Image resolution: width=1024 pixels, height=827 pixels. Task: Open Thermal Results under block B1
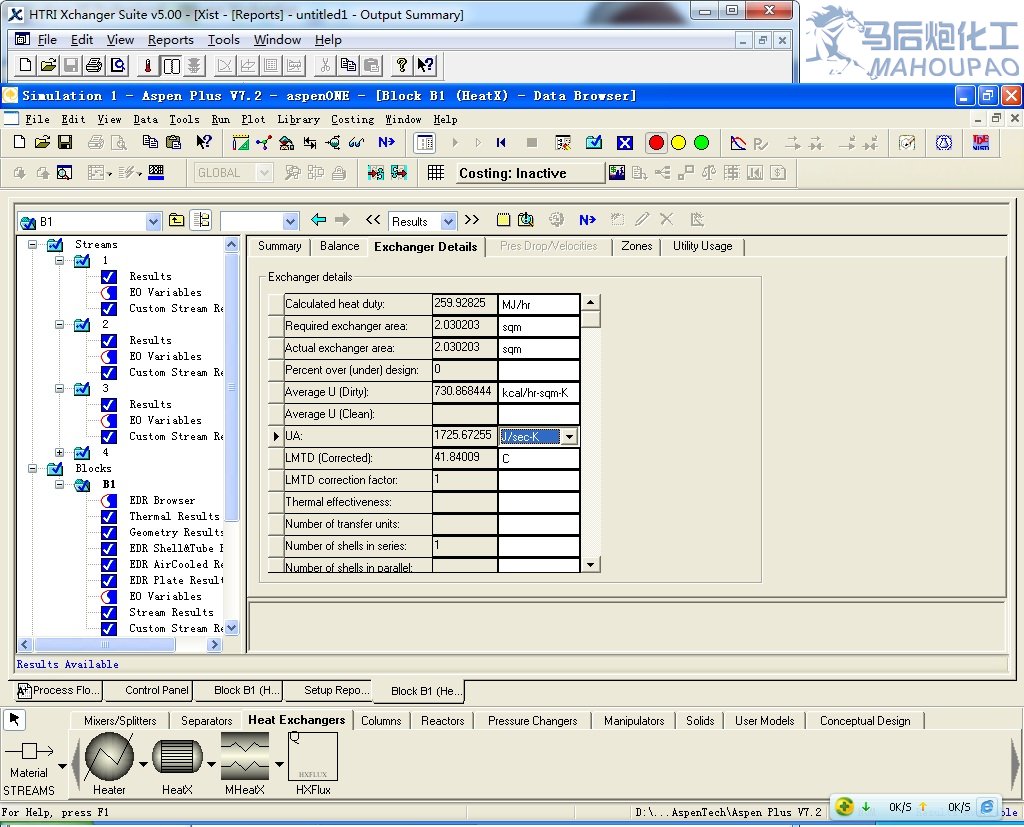coord(174,517)
